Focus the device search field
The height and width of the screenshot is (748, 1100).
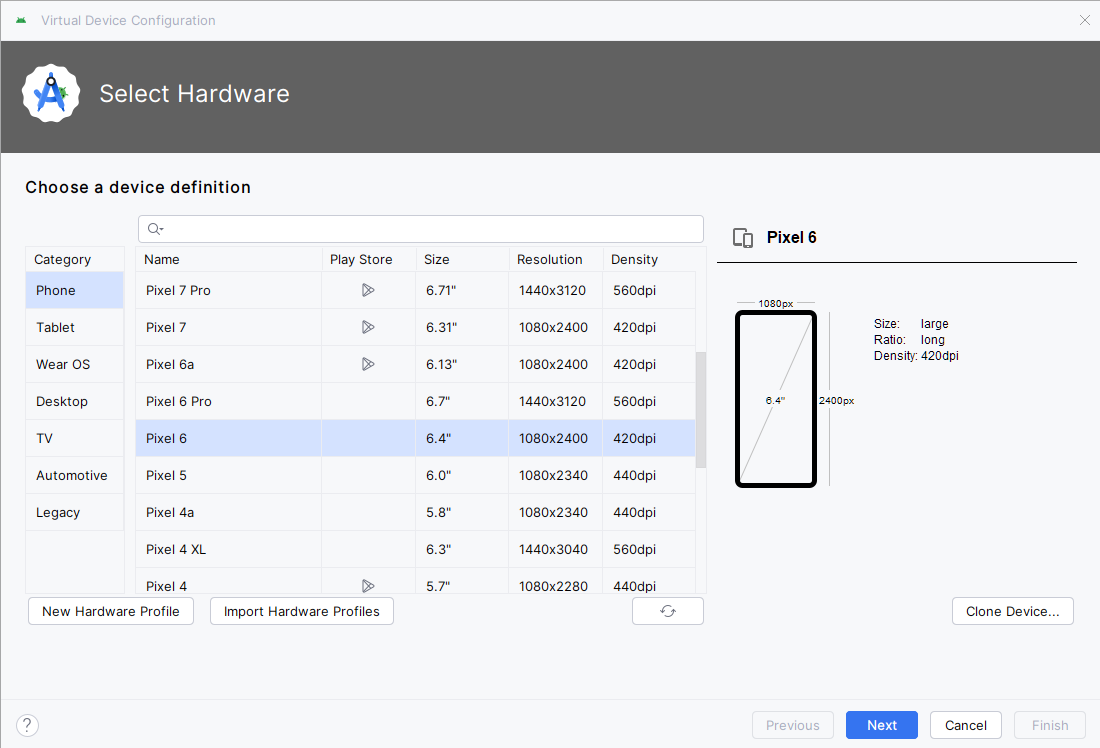430,229
